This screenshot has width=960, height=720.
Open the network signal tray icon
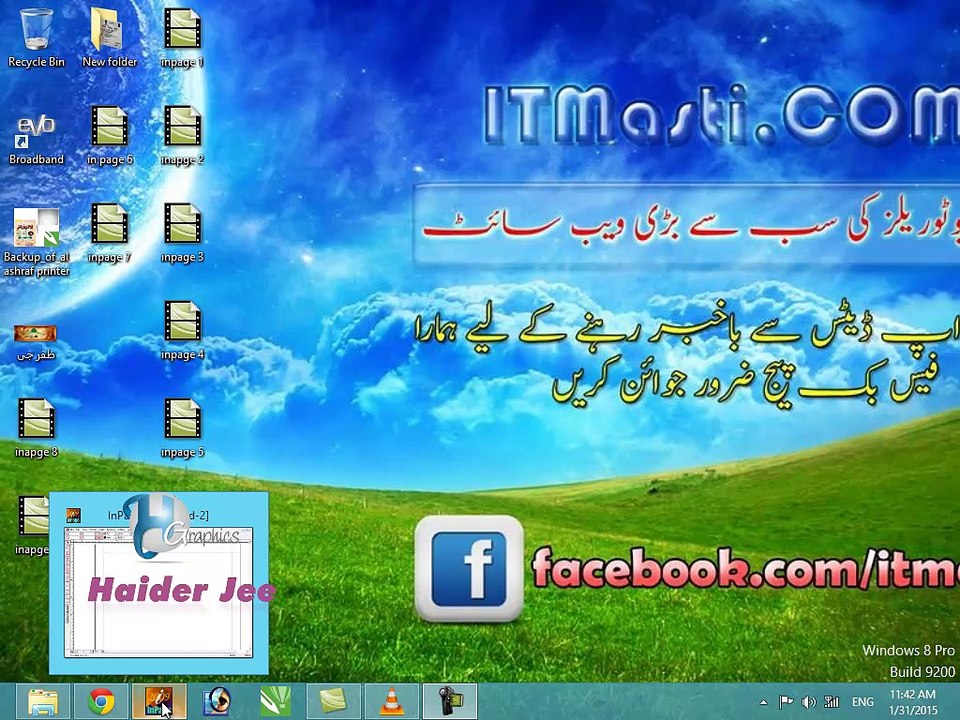[x=831, y=702]
